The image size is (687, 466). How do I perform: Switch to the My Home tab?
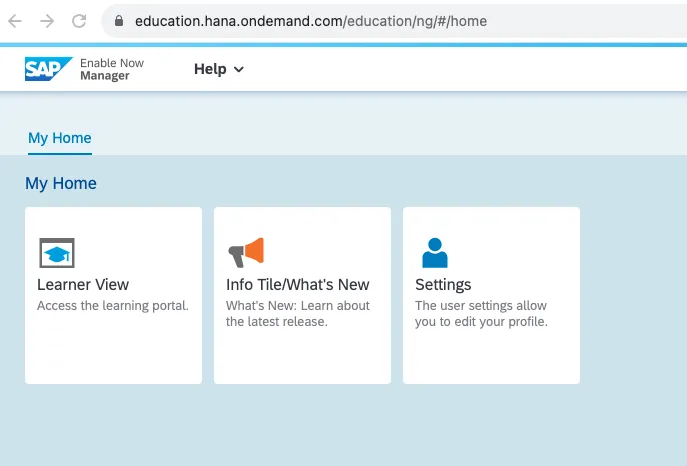(59, 138)
